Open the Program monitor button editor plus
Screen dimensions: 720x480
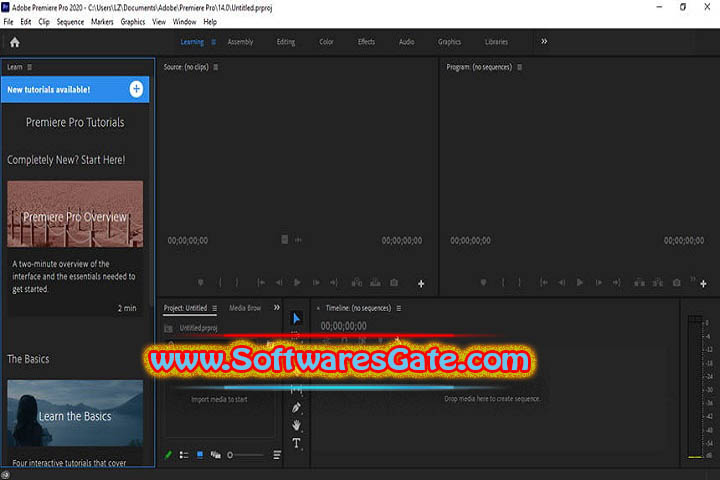point(703,284)
